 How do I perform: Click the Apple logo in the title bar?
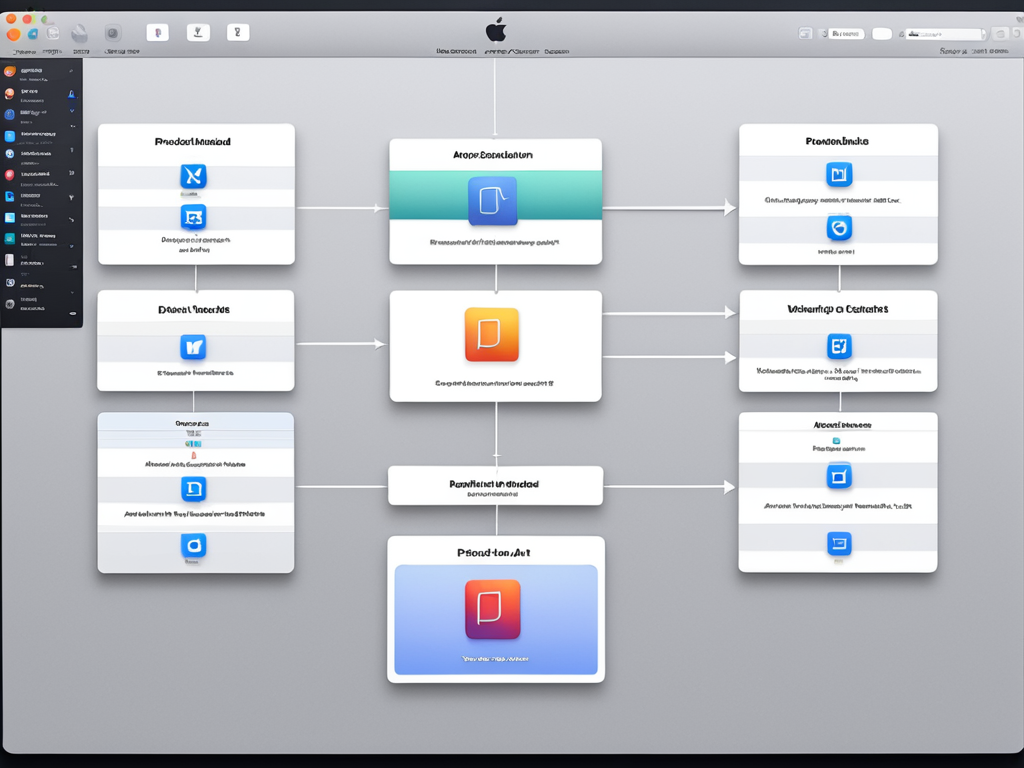[x=495, y=29]
